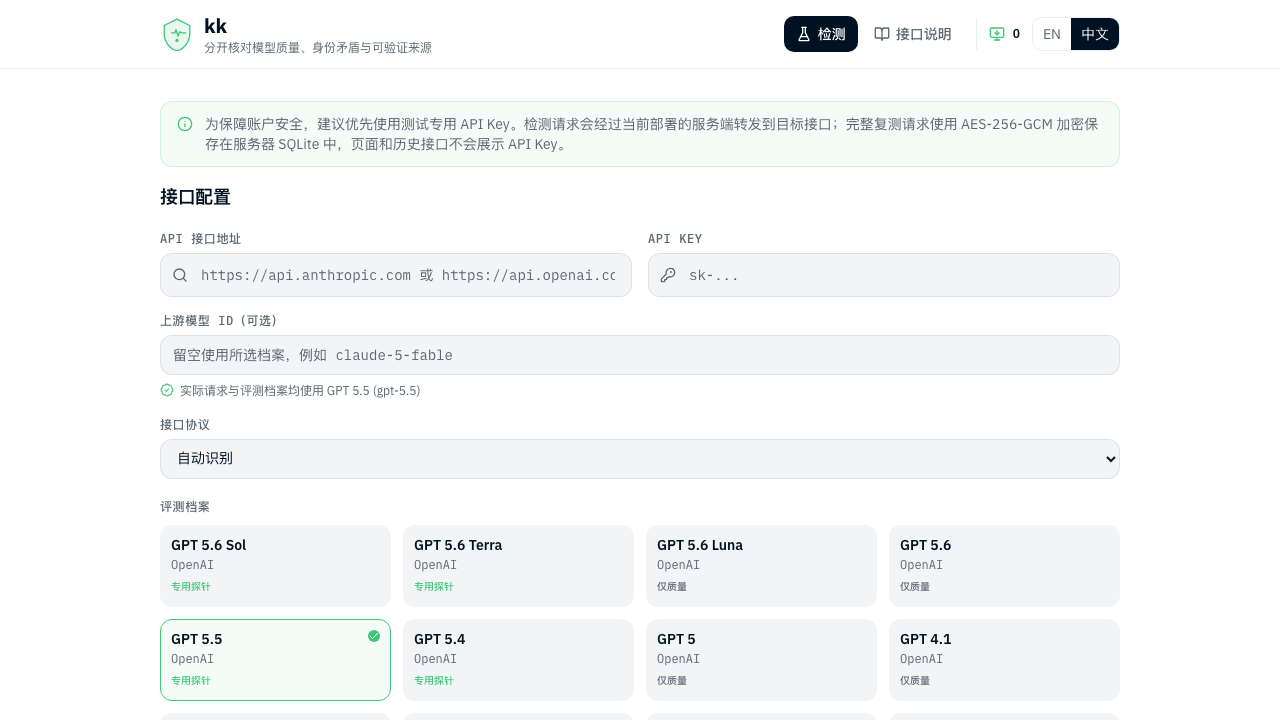
Task: Switch language to 中文
Action: point(1095,34)
